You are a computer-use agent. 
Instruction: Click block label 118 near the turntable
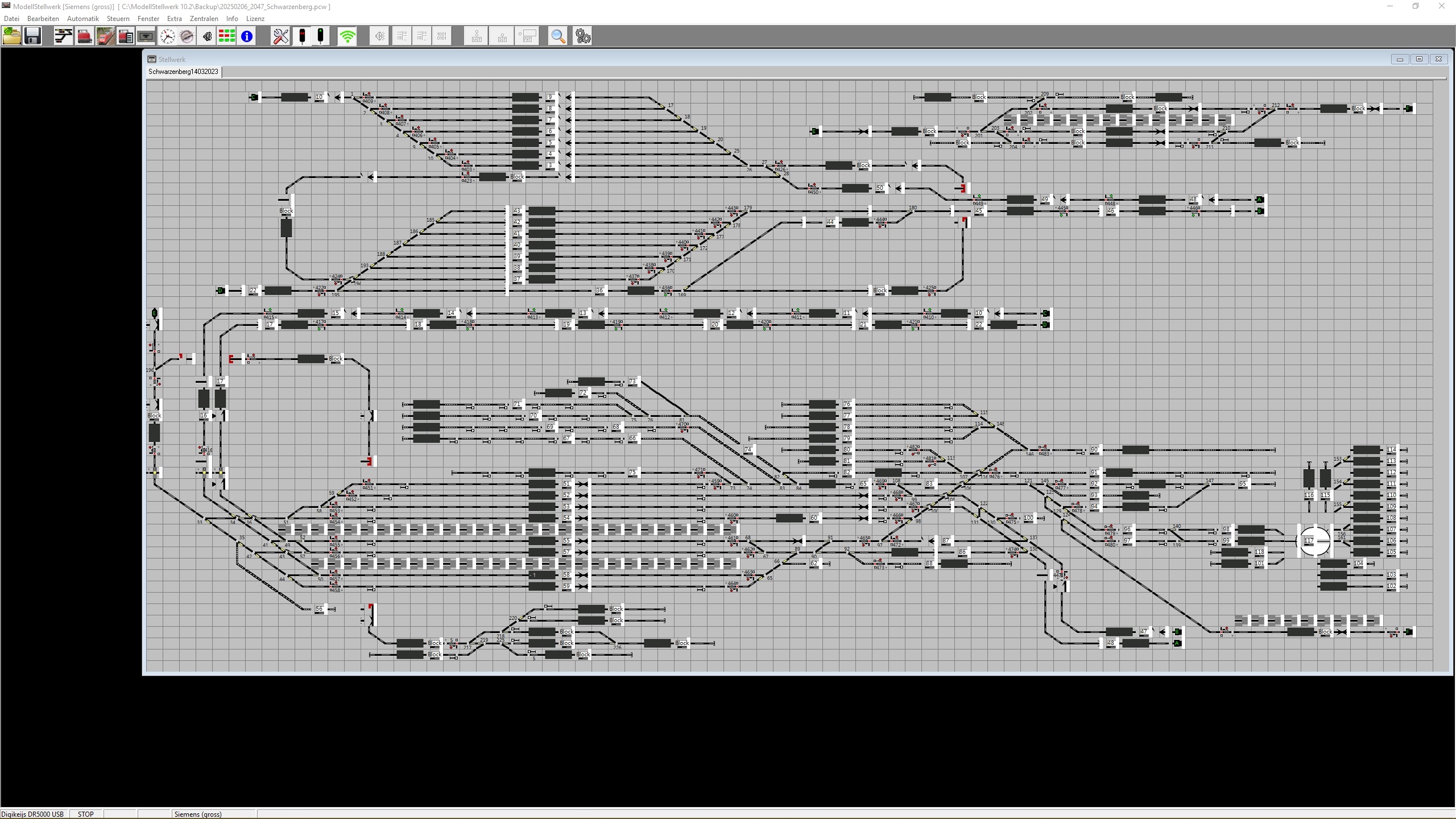[x=1259, y=552]
